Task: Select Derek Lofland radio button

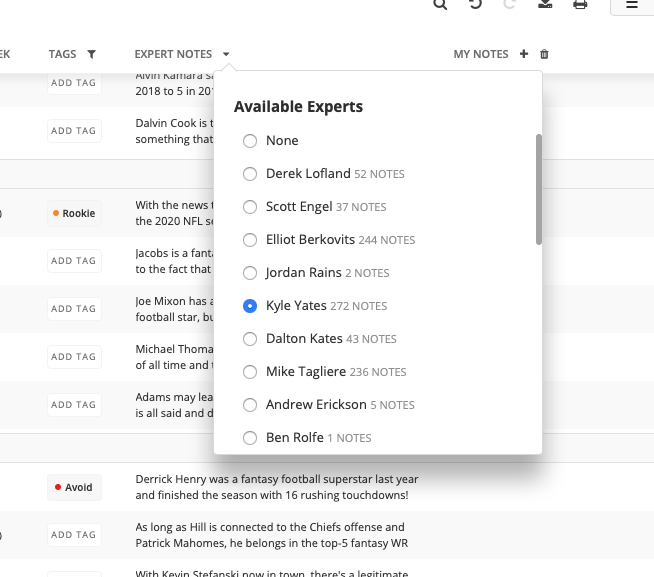Action: [x=250, y=174]
